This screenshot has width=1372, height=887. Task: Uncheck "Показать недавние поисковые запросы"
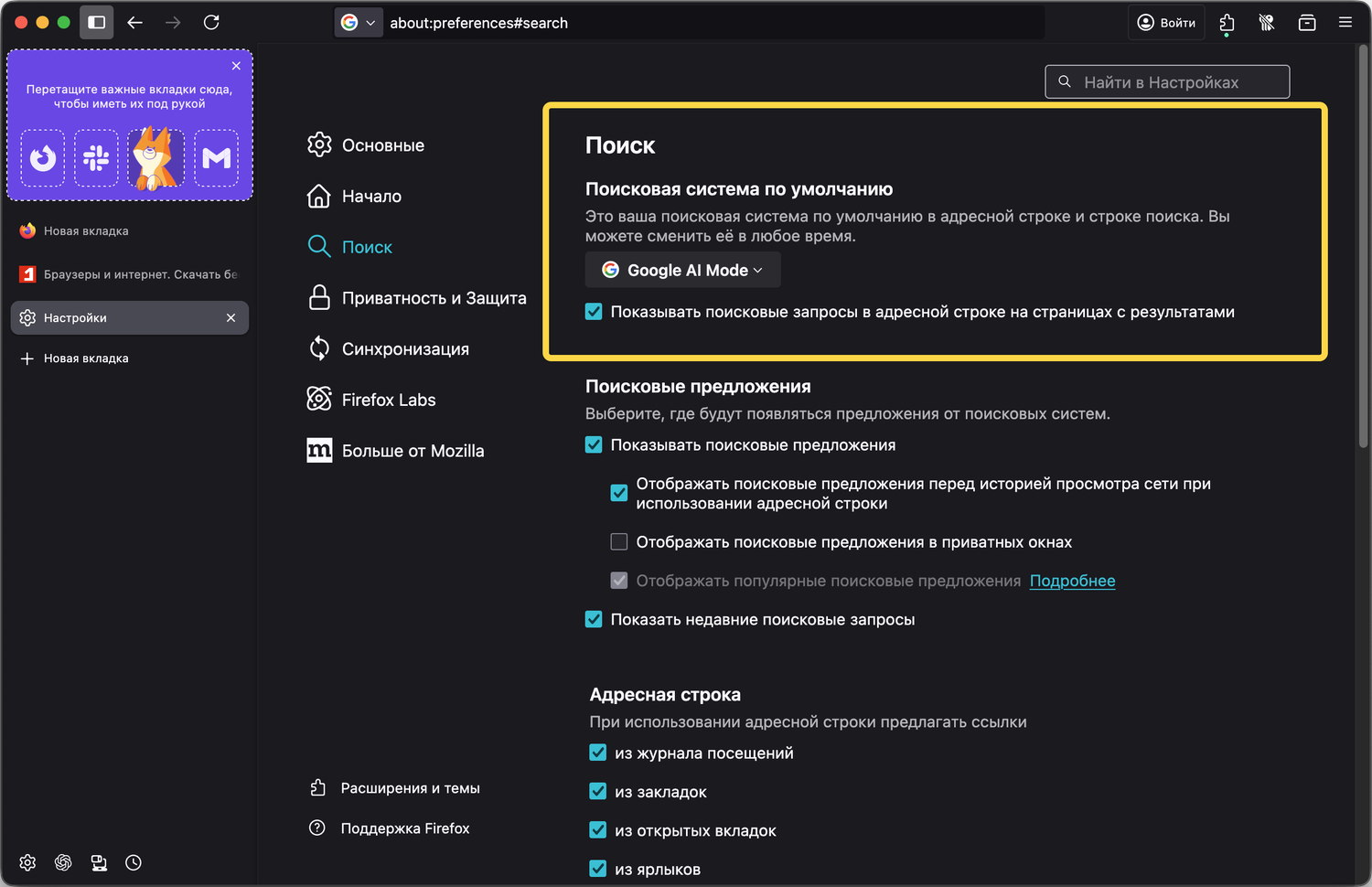(594, 620)
